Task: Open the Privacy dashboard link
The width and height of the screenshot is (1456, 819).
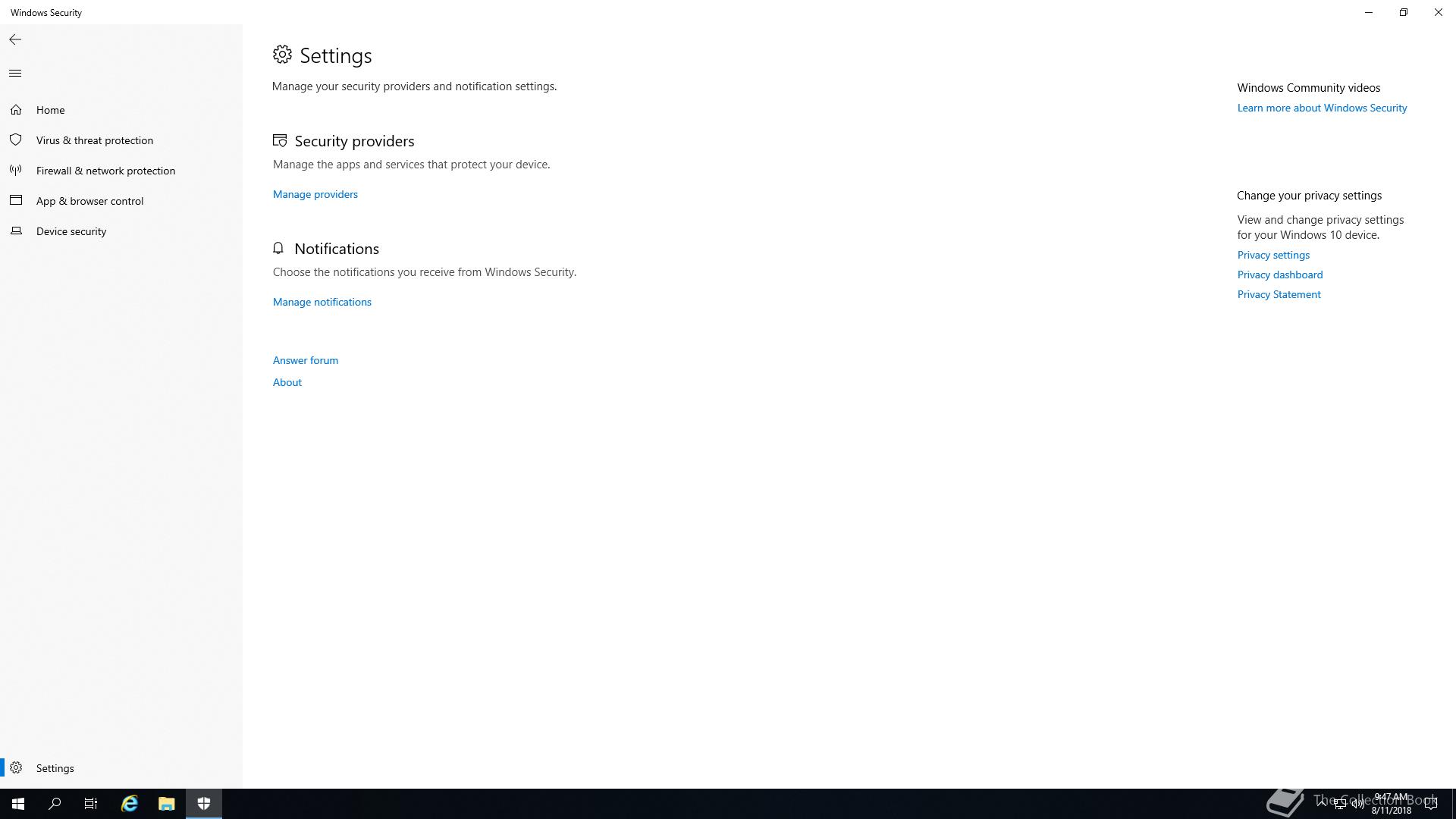Action: 1280,275
